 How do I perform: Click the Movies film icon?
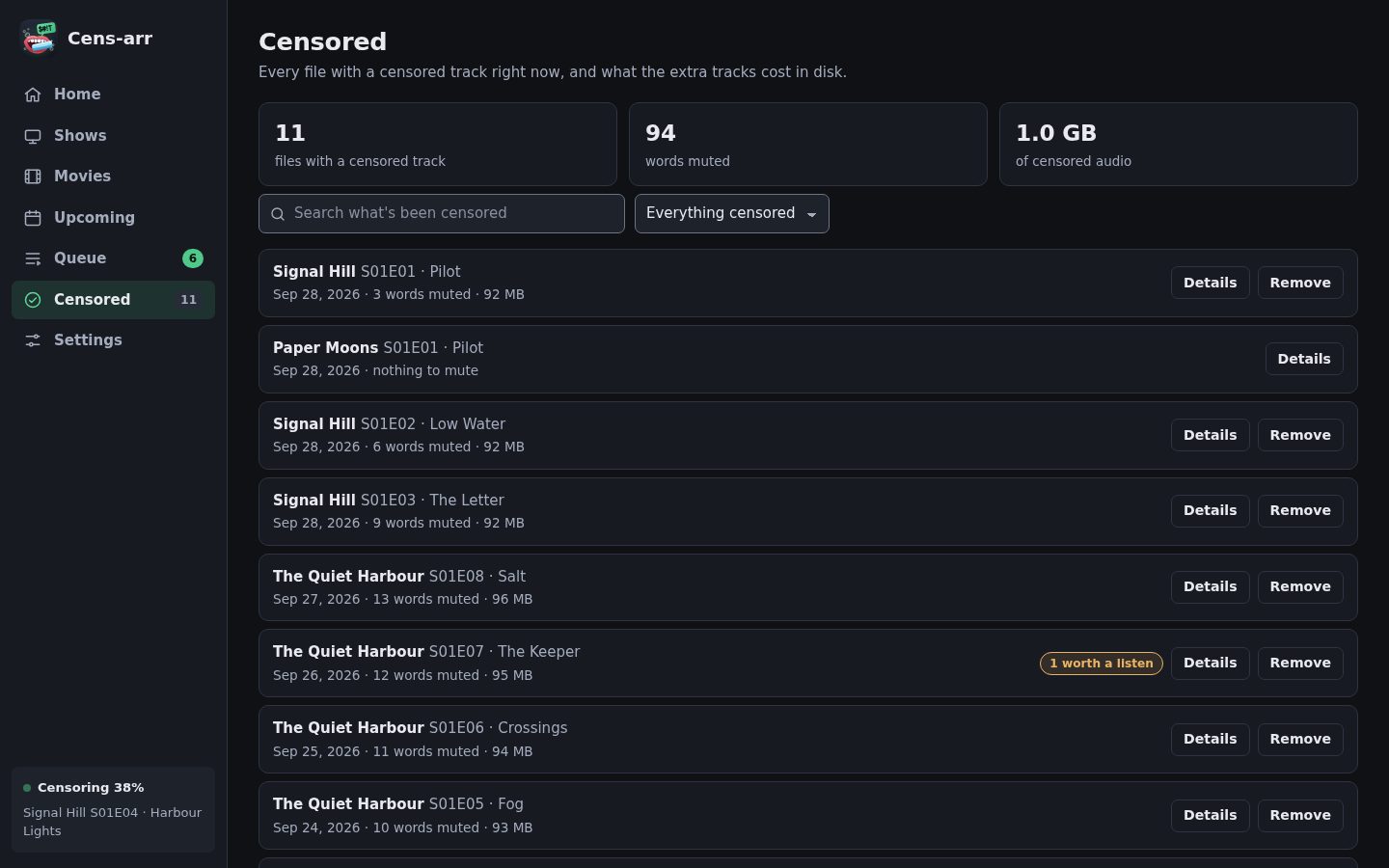(33, 176)
